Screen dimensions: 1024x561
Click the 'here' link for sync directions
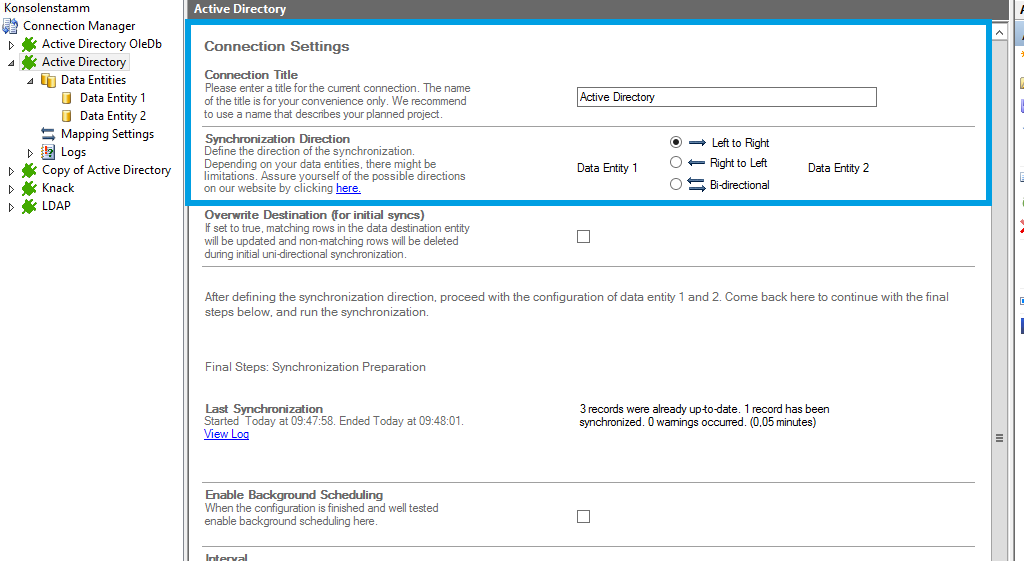(x=347, y=188)
